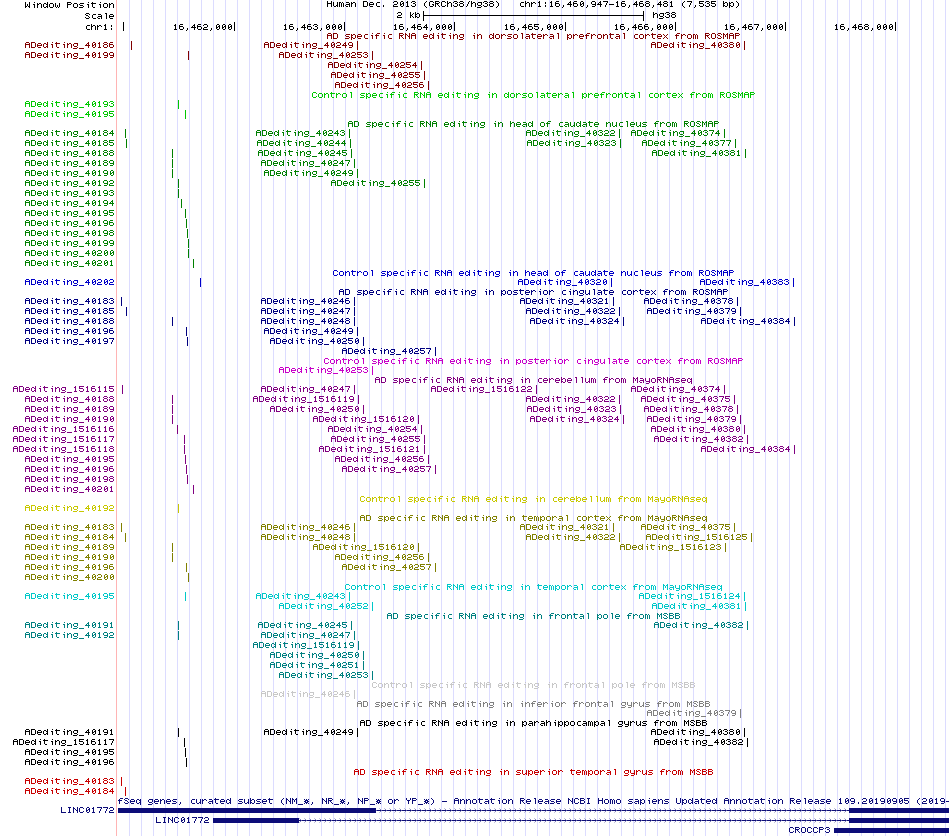
Task: Open the ADediting_40197 item label
Action: coord(69,342)
